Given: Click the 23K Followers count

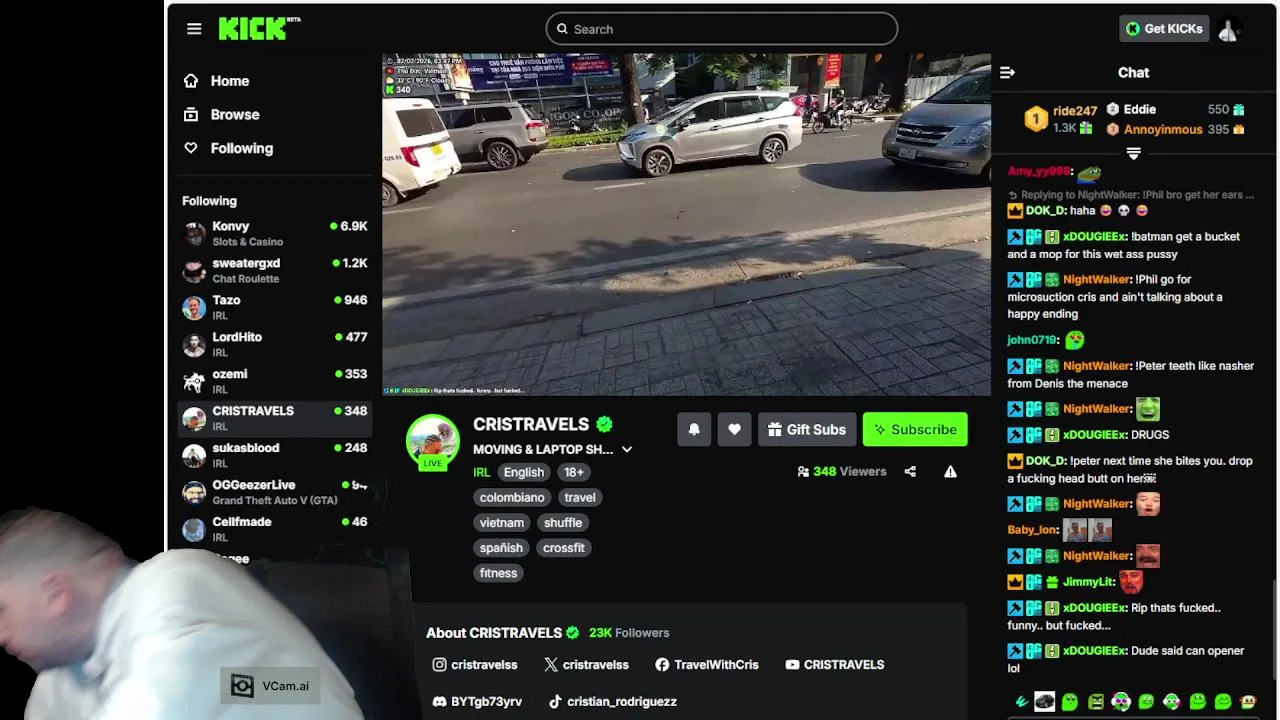Looking at the screenshot, I should (x=629, y=633).
